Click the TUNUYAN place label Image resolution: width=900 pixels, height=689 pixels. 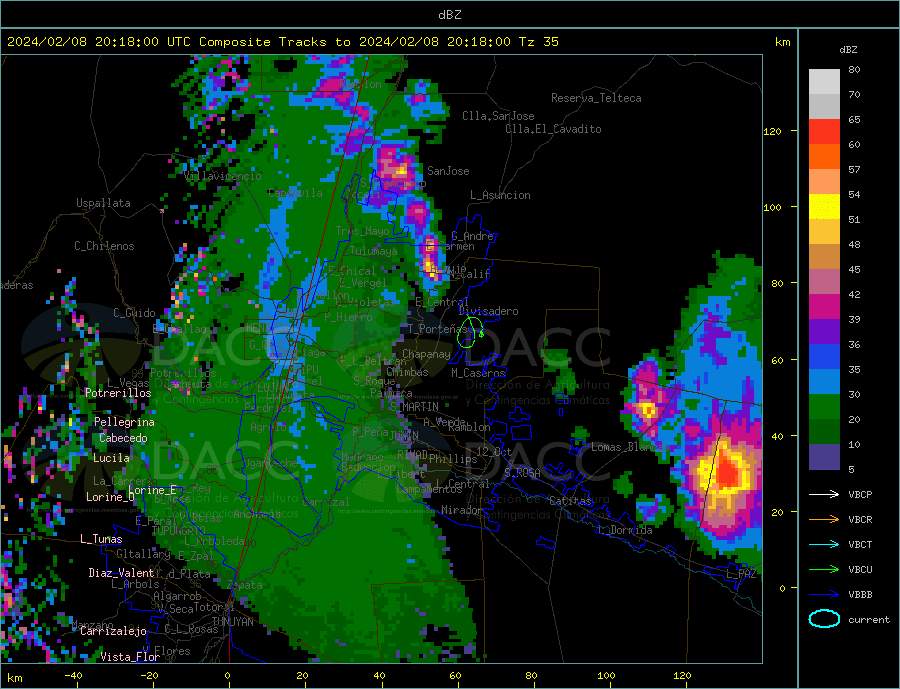232,622
